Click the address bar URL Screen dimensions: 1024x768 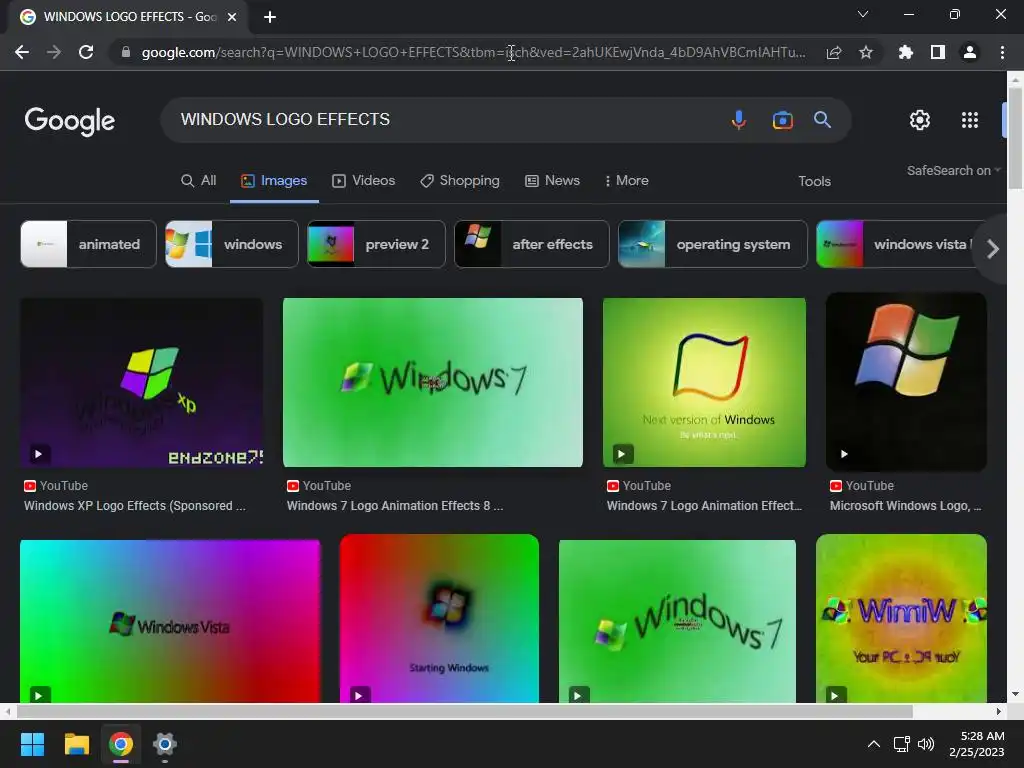[x=473, y=52]
